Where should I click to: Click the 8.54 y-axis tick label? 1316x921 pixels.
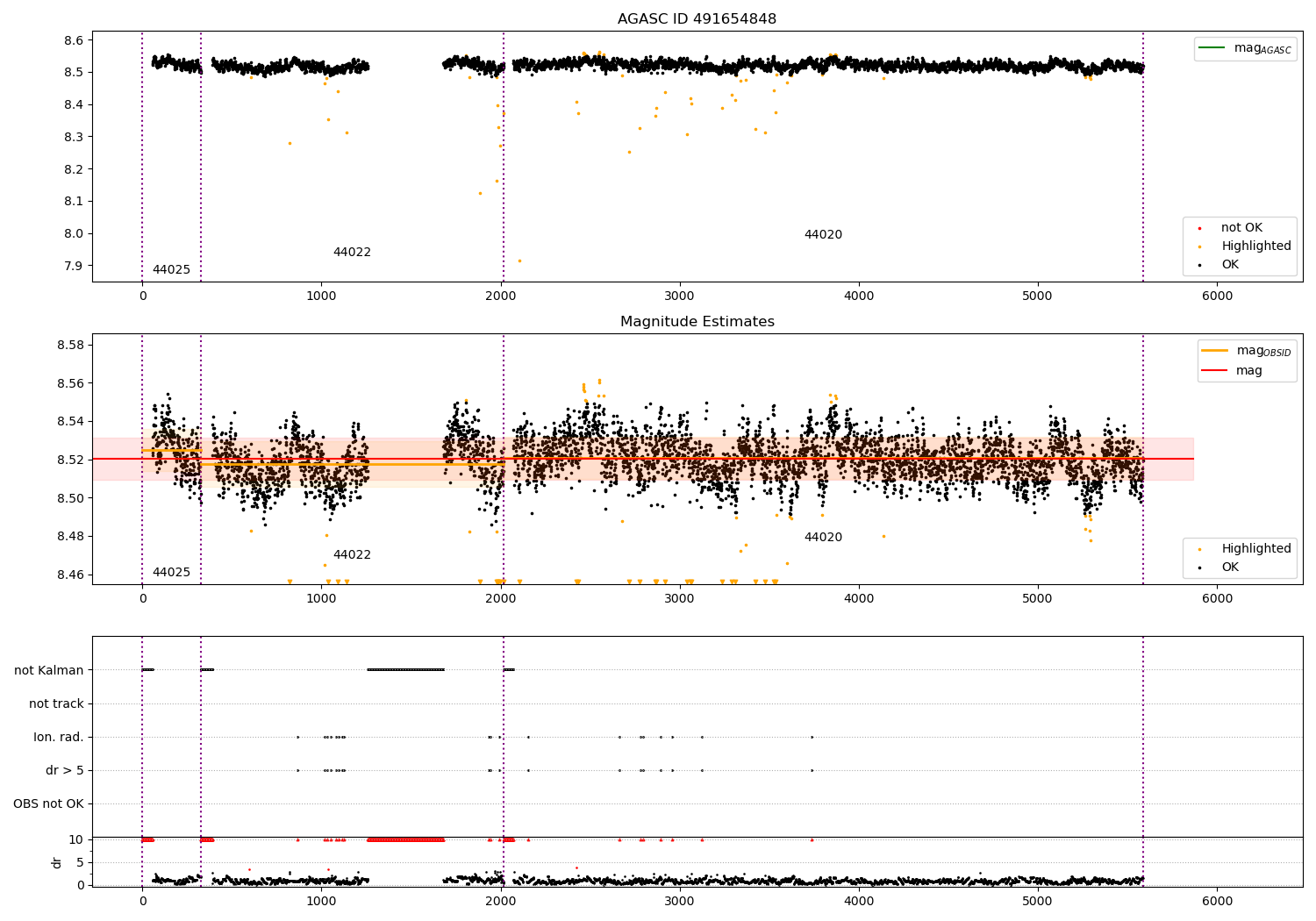(x=70, y=422)
